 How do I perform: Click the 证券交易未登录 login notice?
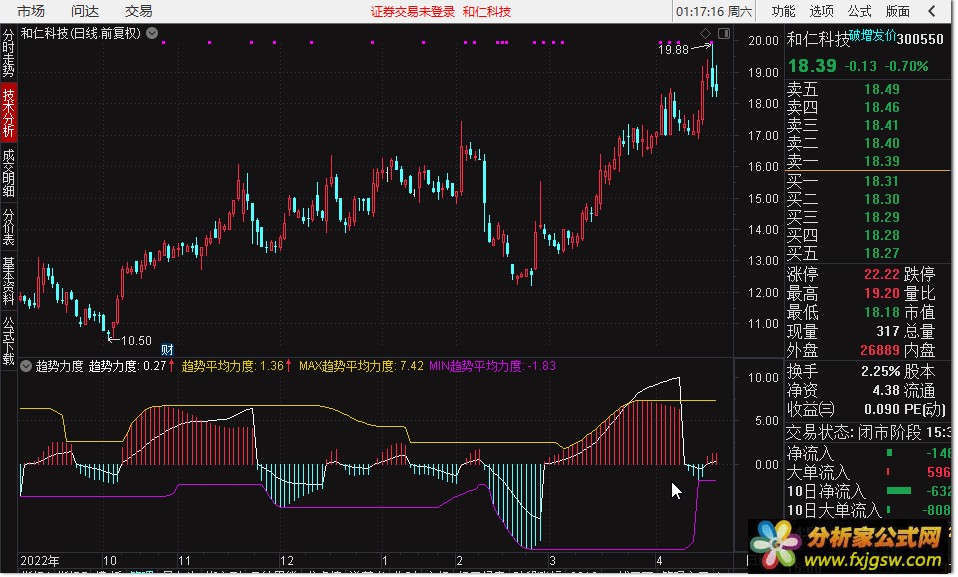pos(412,12)
